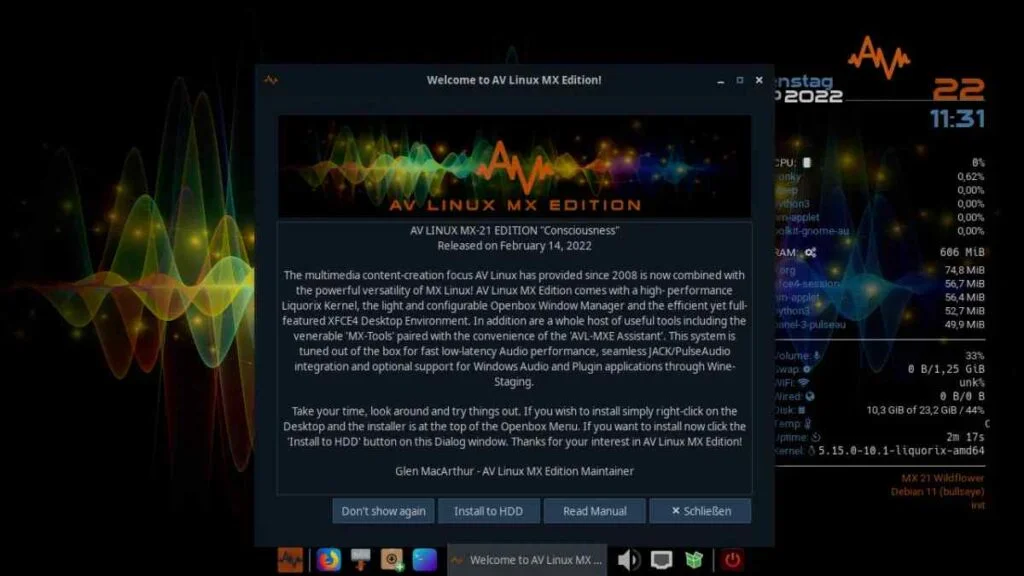Viewport: 1024px width, 576px height.
Task: Maximize the Welcome dialog window
Action: (x=740, y=80)
